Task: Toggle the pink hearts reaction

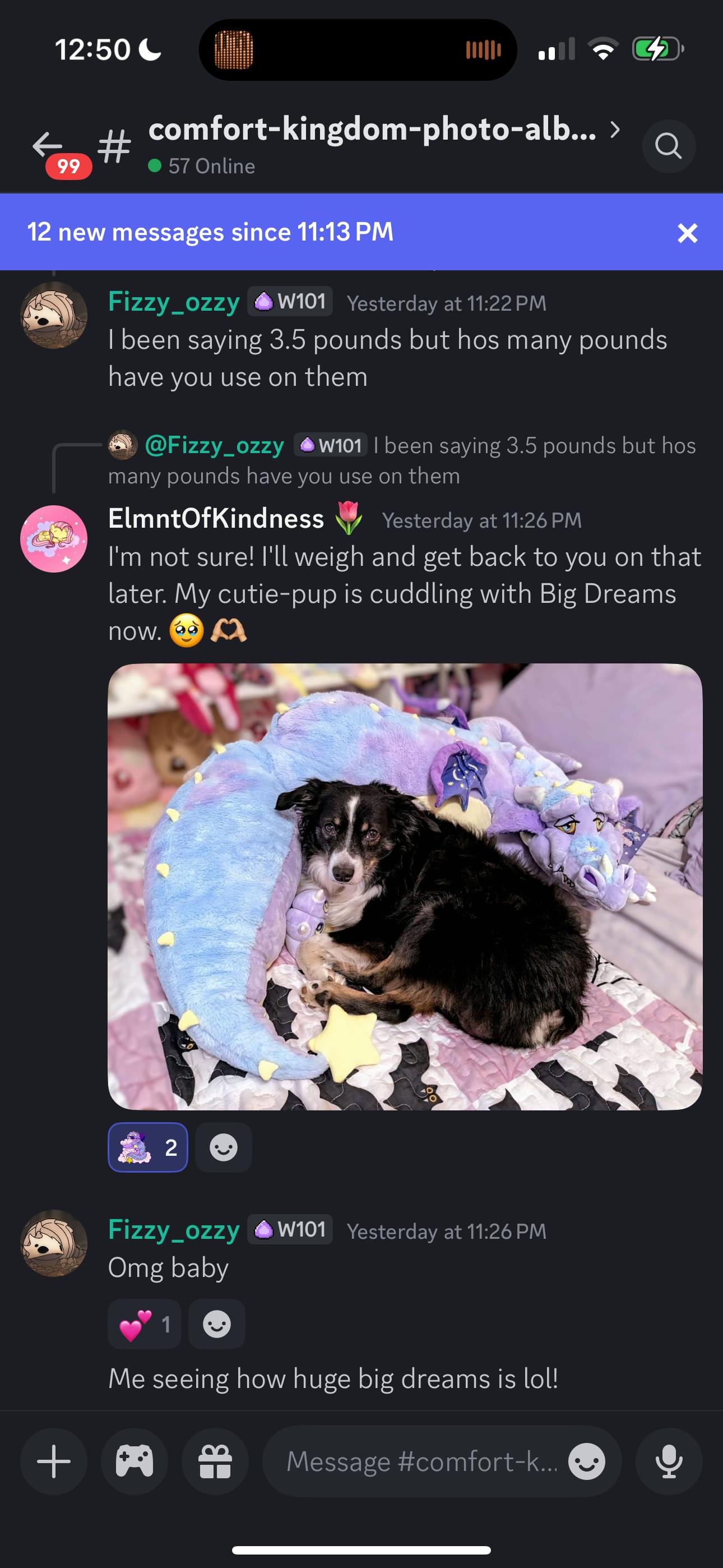Action: click(144, 1325)
